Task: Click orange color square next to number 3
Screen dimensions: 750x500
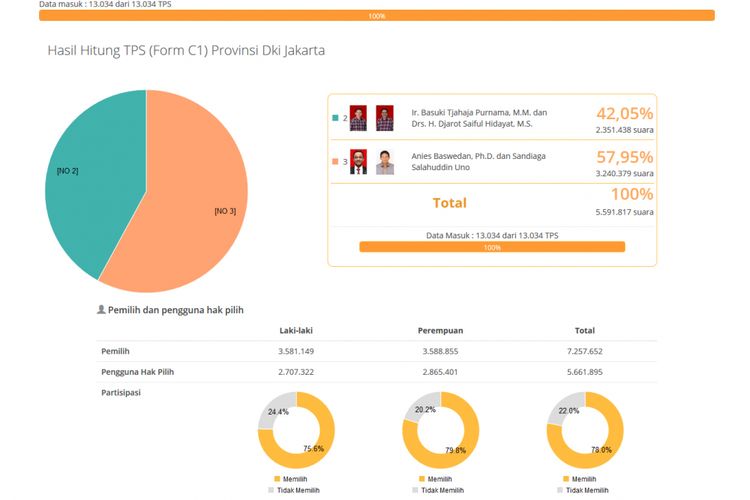Action: click(335, 162)
